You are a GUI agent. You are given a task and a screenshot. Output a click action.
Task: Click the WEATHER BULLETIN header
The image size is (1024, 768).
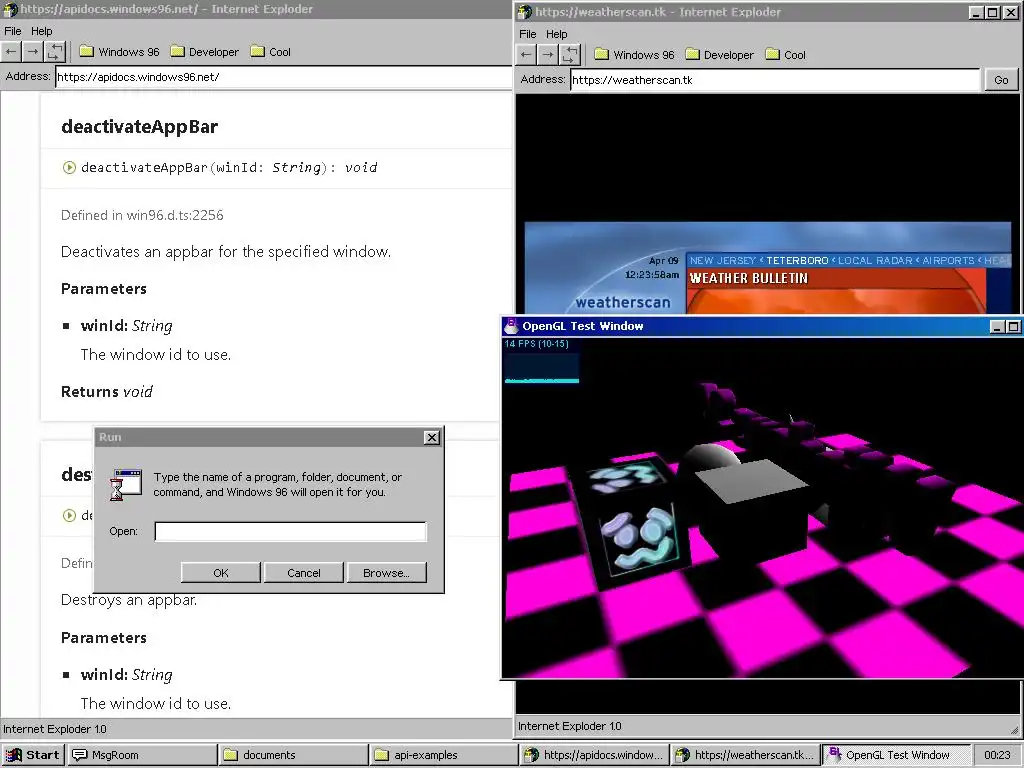tap(749, 278)
